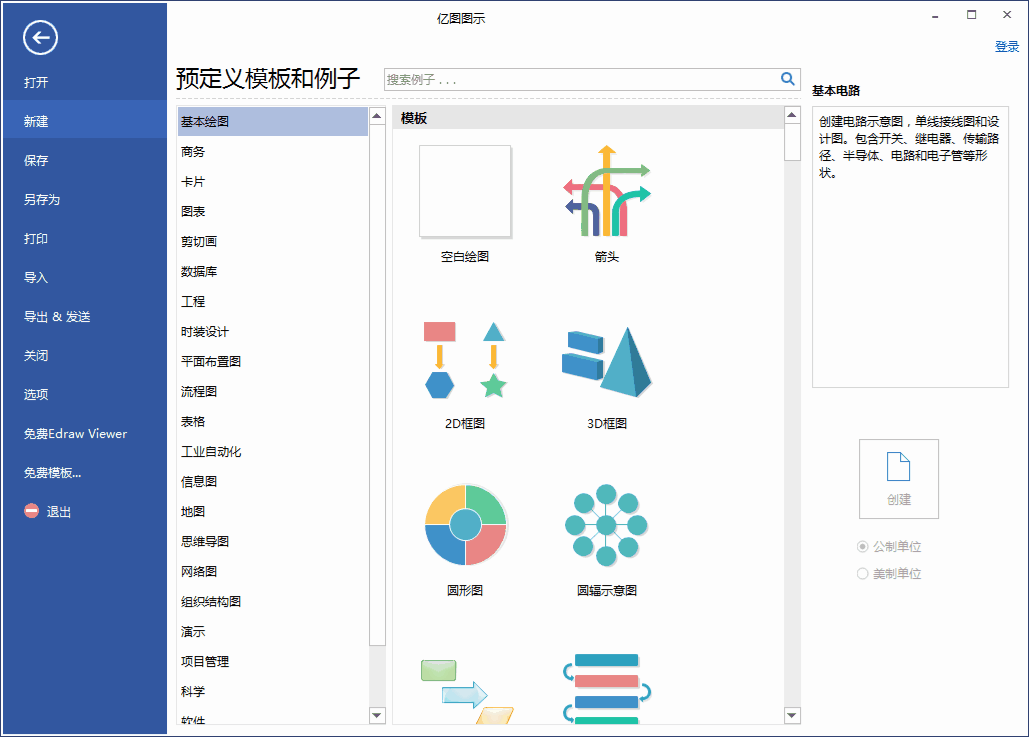This screenshot has width=1029, height=737.
Task: Choose the 2D框图 template icon
Action: point(465,360)
